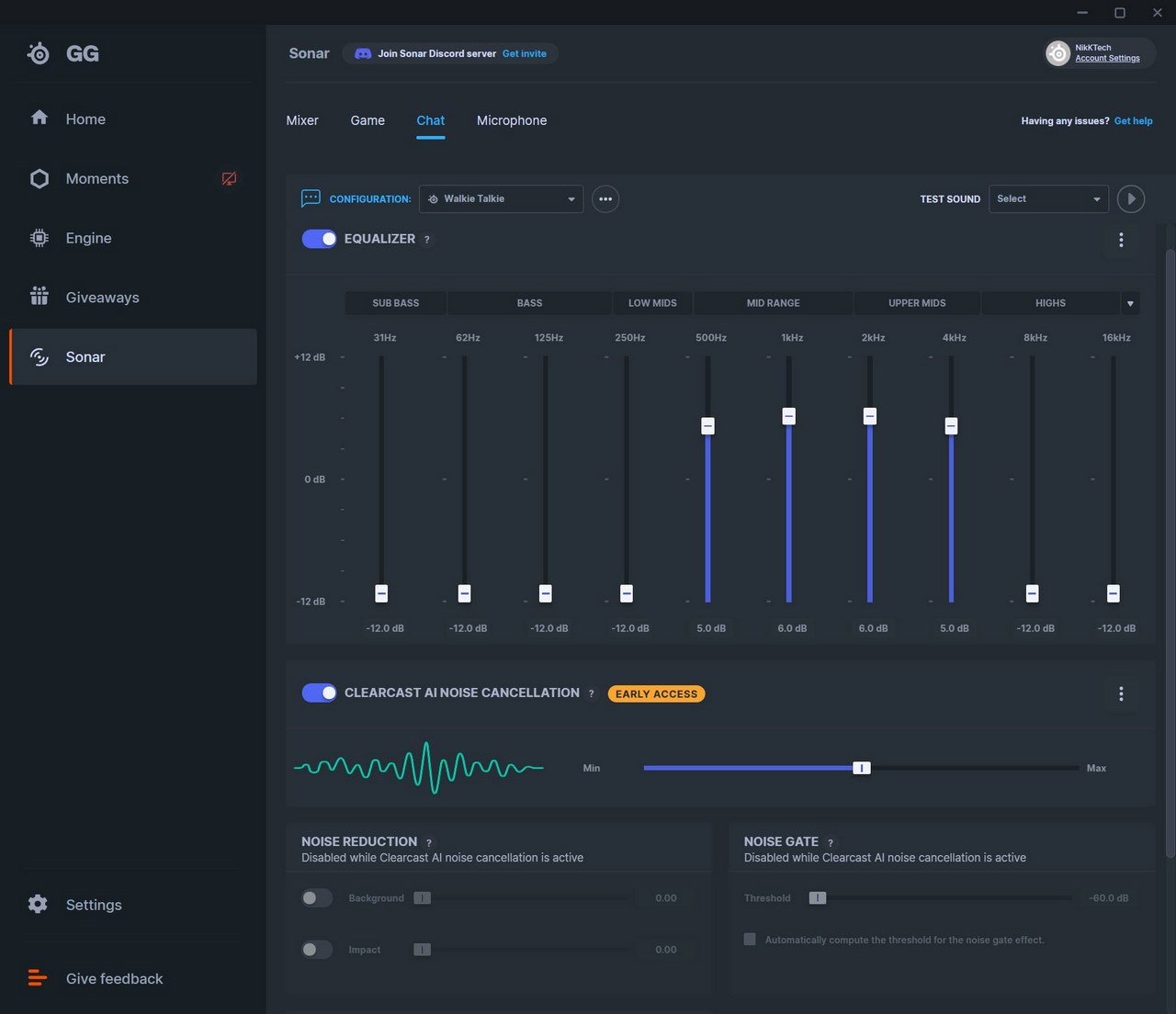Click the -60.0 dB threshold value
The height and width of the screenshot is (1014, 1176).
tap(1109, 898)
